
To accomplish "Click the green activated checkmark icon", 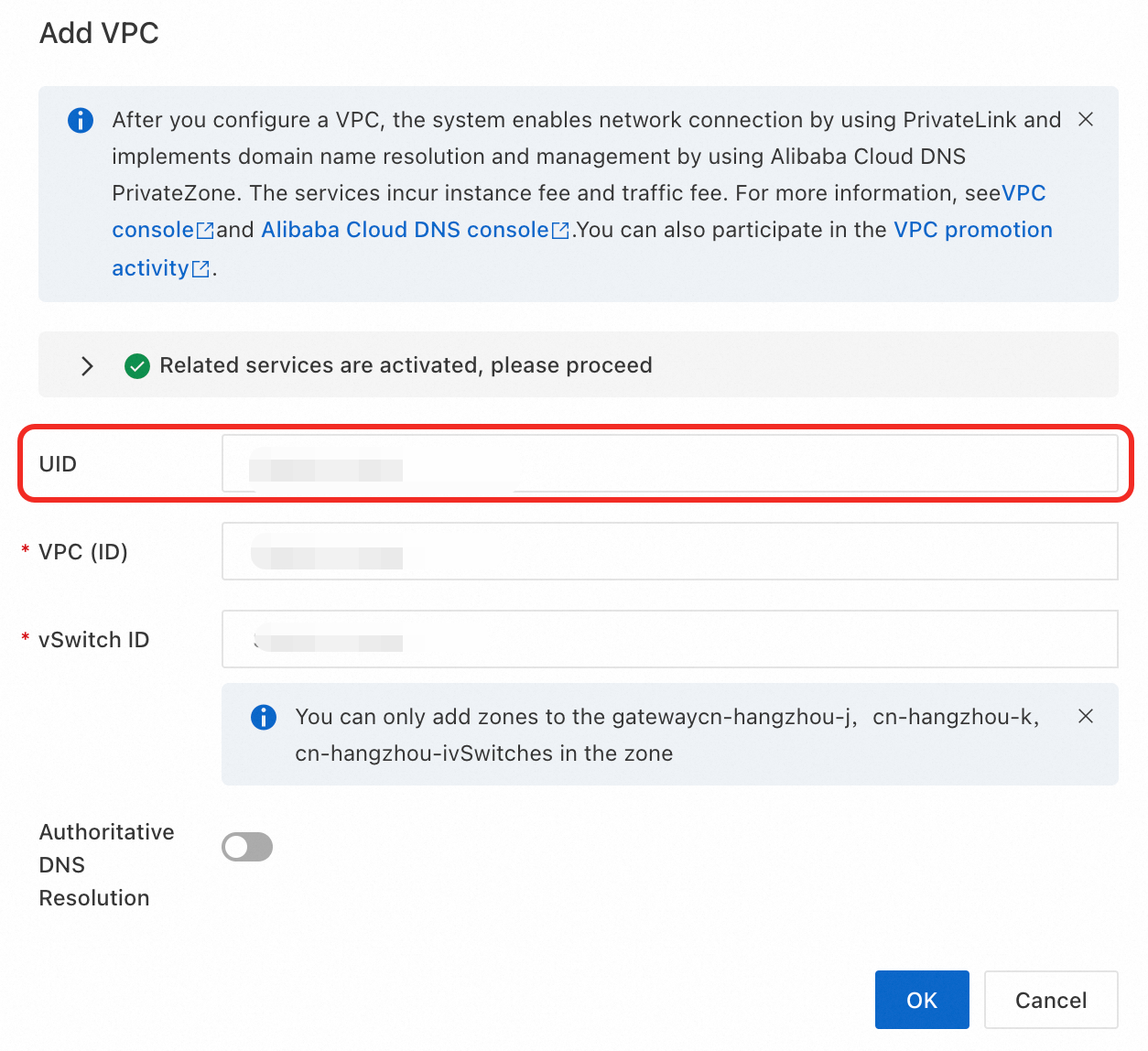I will point(137,366).
